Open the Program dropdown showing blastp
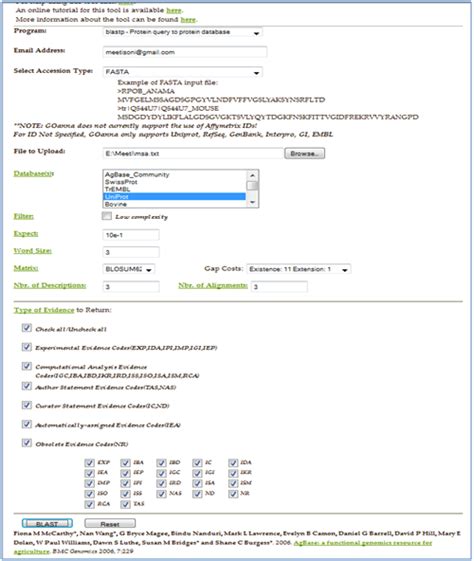474x561 pixels. 182,32
